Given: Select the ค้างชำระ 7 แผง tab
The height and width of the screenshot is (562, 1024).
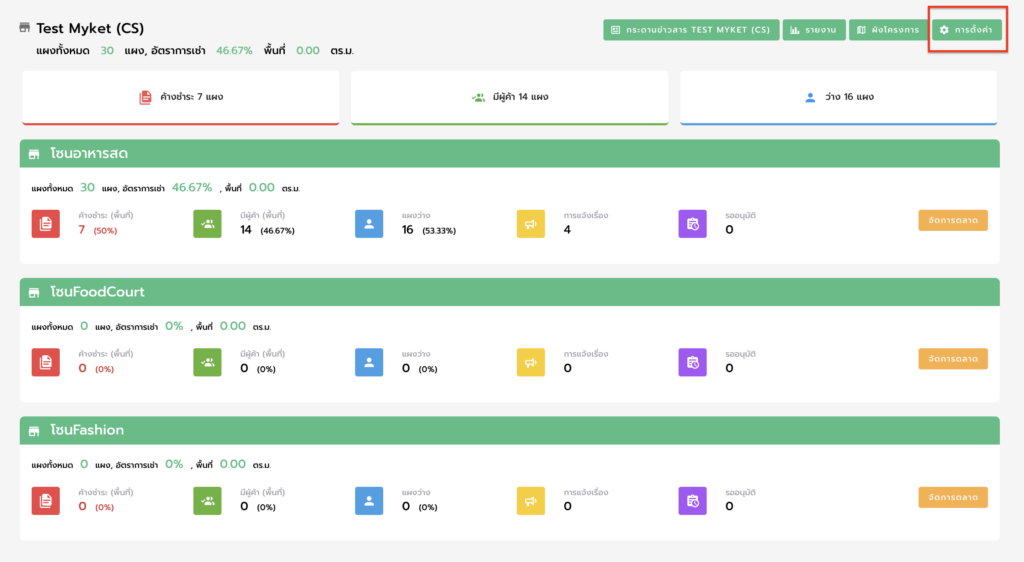Looking at the screenshot, I should click(181, 97).
